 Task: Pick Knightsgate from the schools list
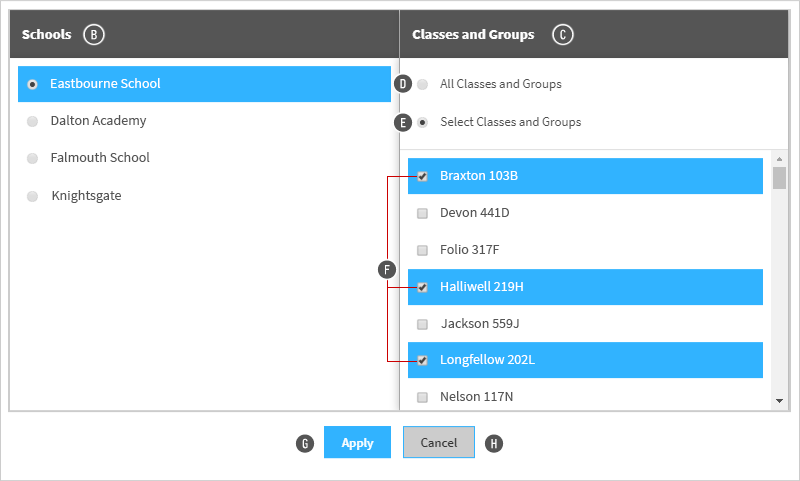coord(33,196)
